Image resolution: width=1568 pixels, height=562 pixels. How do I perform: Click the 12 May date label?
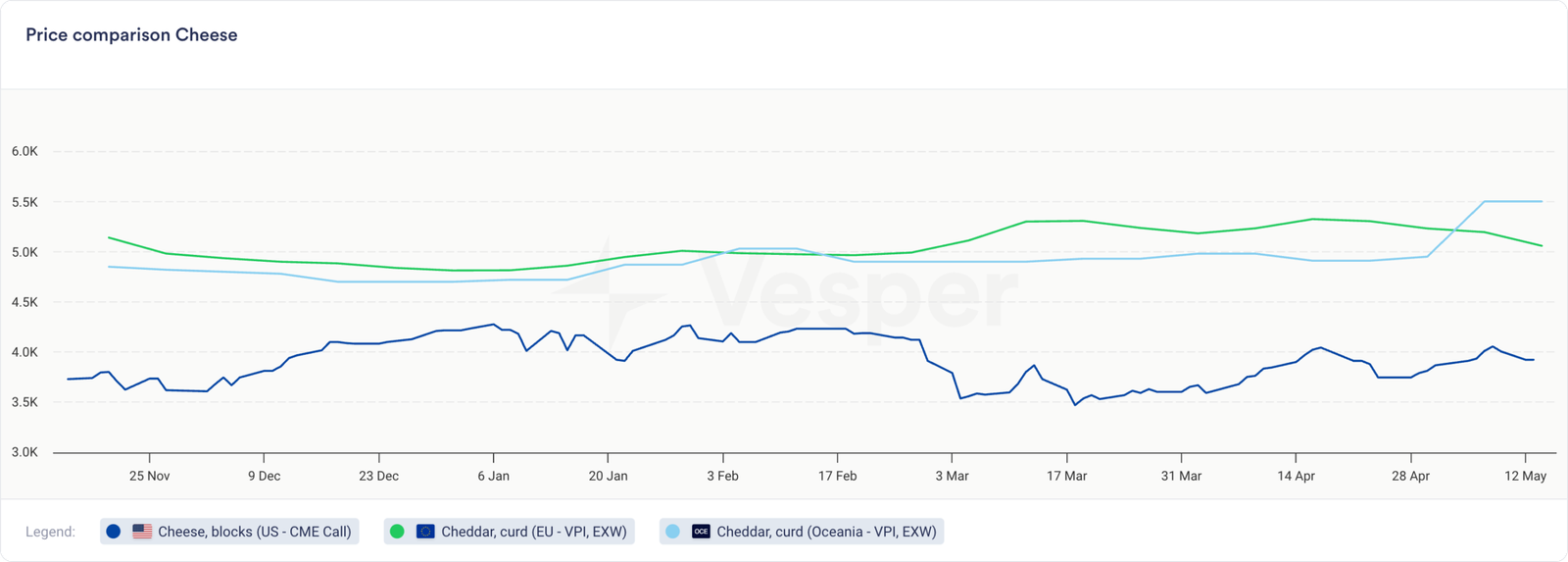(1525, 476)
